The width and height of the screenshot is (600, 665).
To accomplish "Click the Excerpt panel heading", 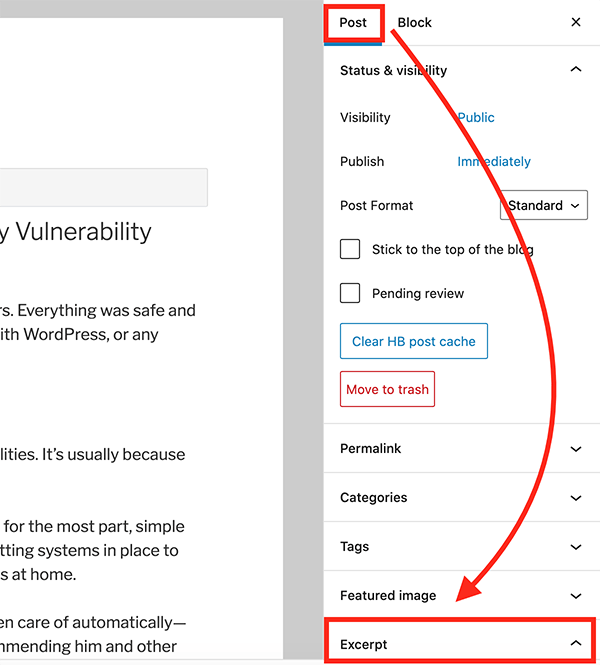I will pos(364,644).
